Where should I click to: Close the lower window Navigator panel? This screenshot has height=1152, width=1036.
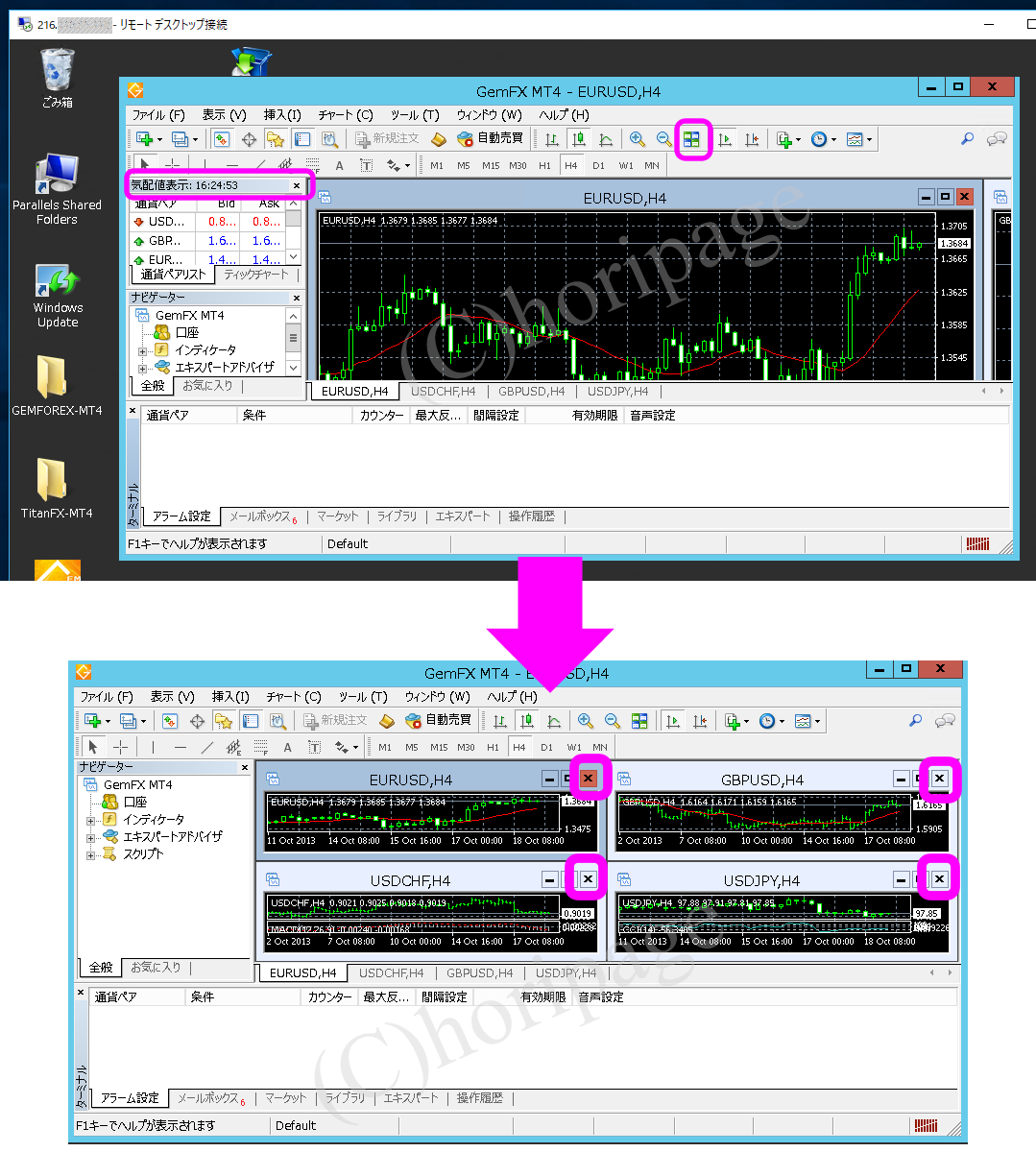coord(245,767)
